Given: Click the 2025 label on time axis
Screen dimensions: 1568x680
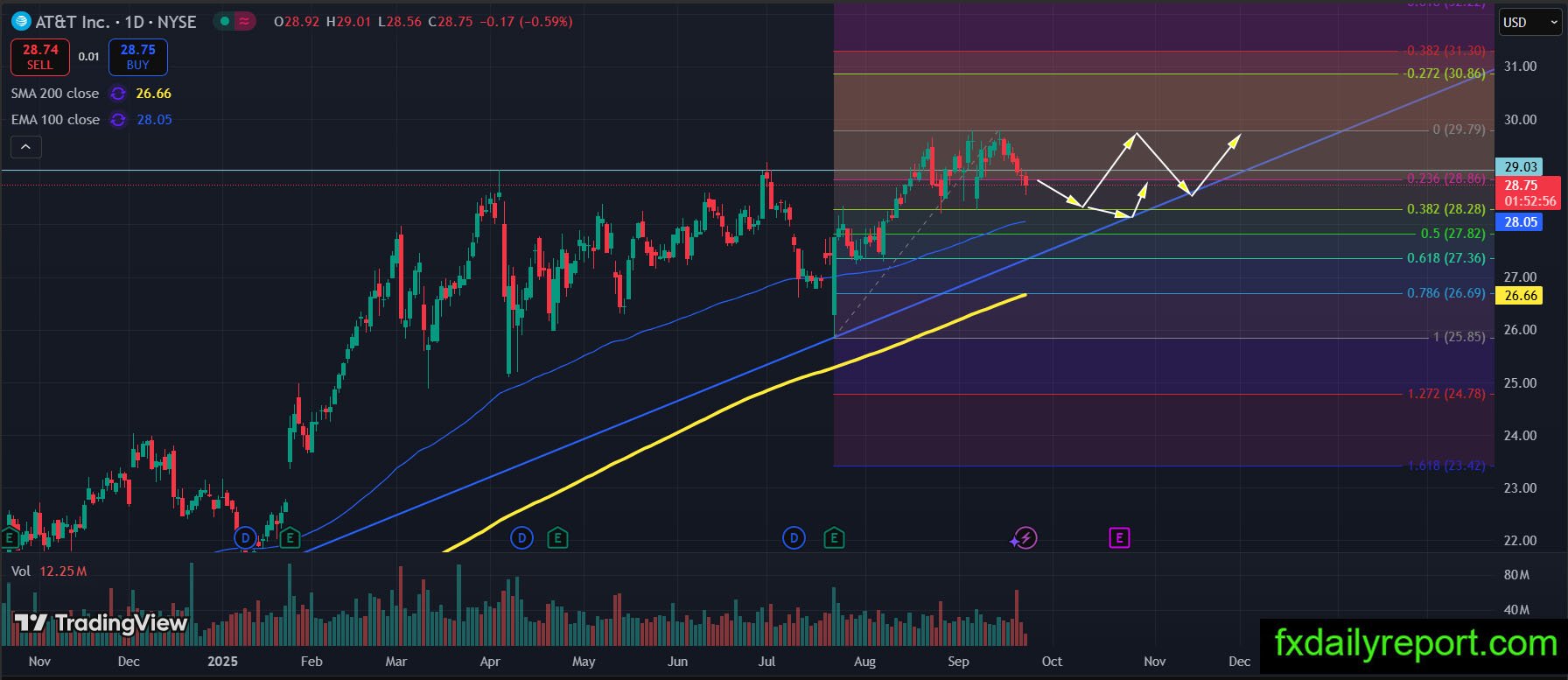Looking at the screenshot, I should click(x=221, y=662).
